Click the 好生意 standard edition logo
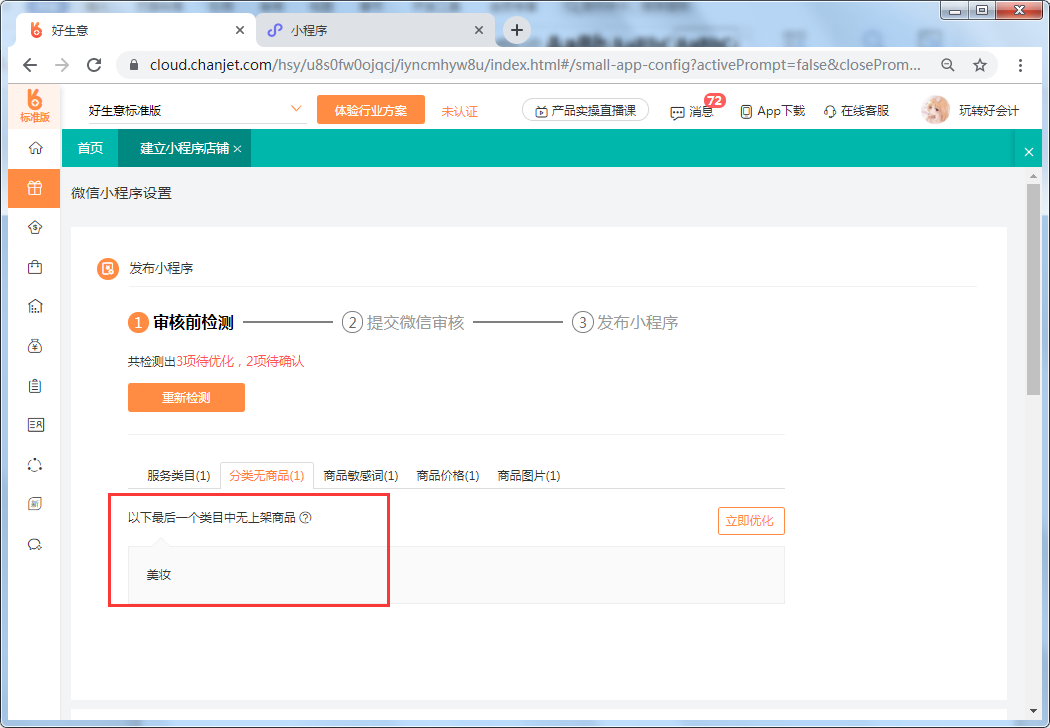Screen dimensions: 1050x728 click(x=35, y=106)
